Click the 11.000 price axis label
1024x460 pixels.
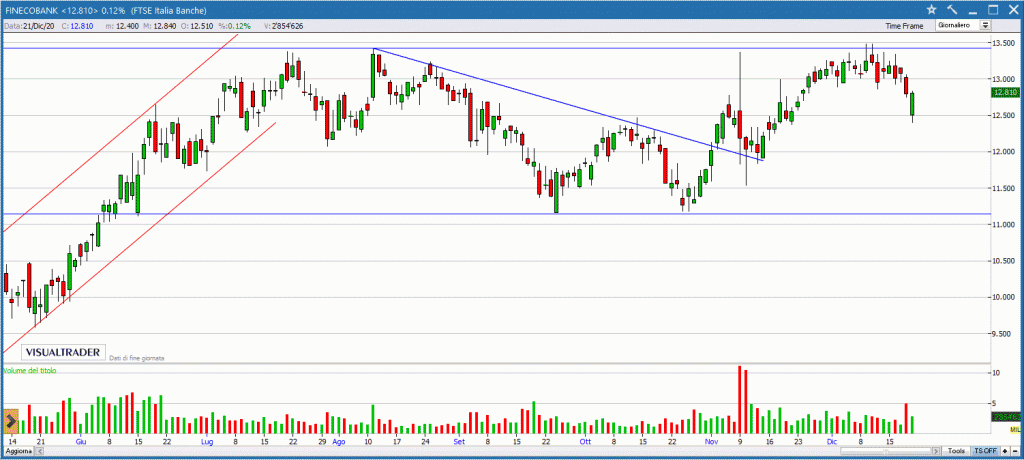pos(1002,224)
